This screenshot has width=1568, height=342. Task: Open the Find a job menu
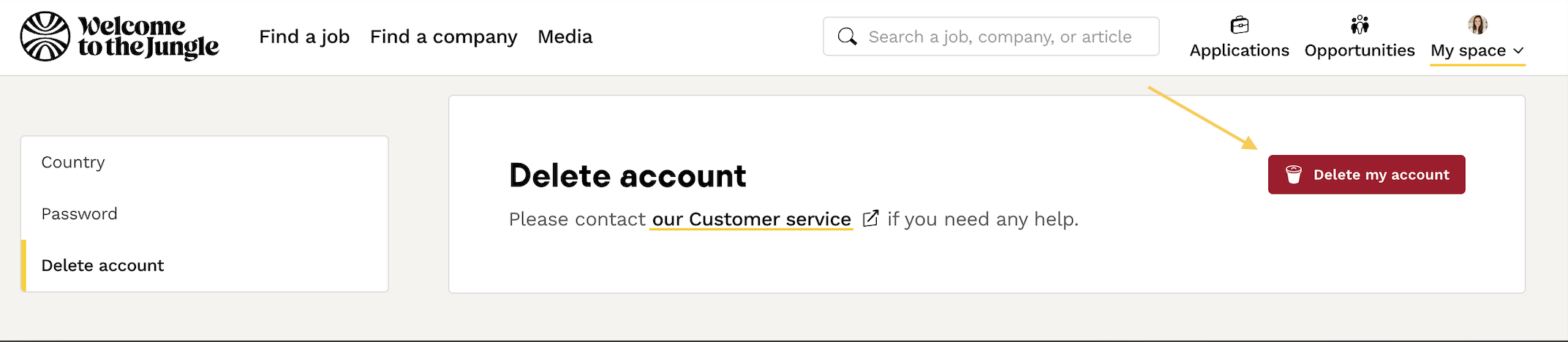pos(304,37)
